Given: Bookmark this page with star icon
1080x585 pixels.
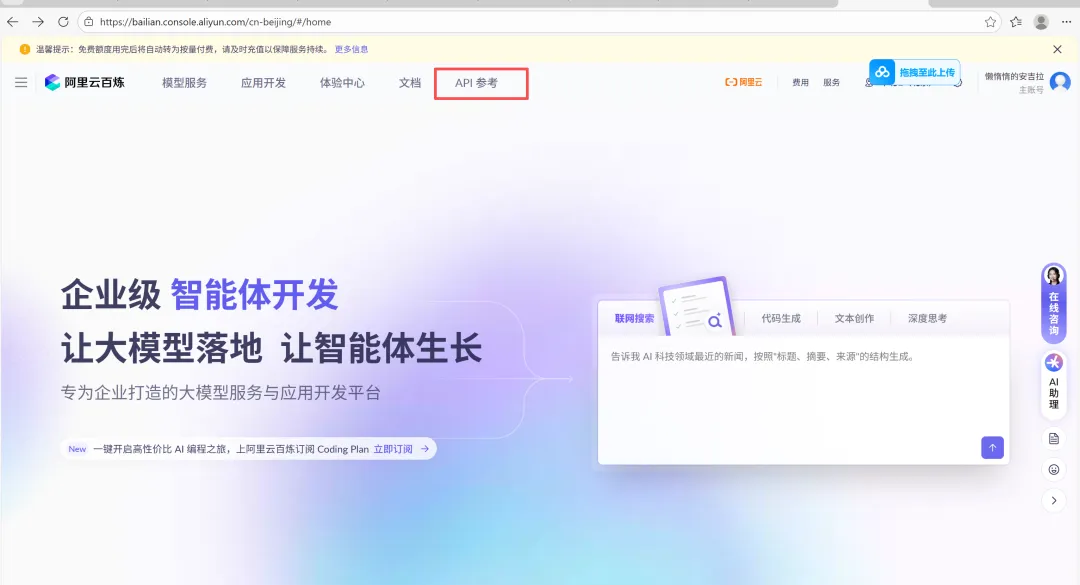Looking at the screenshot, I should (x=990, y=22).
